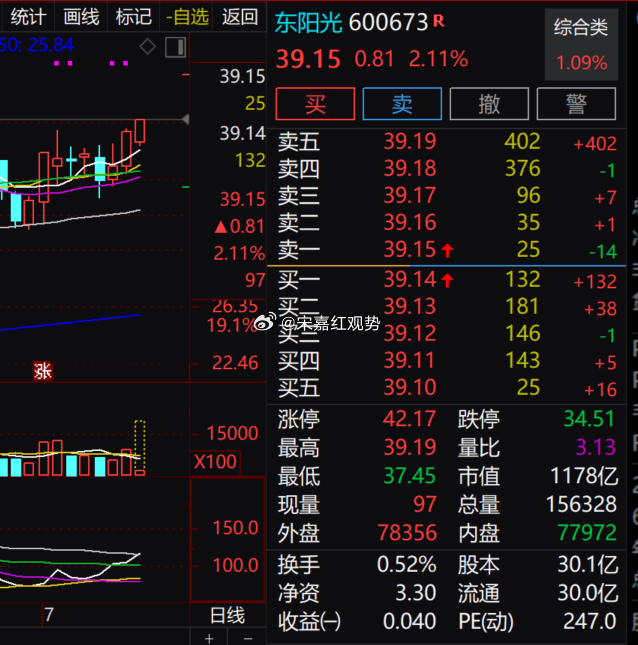Select 买五 price 39.10
Image resolution: width=638 pixels, height=645 pixels.
point(410,387)
